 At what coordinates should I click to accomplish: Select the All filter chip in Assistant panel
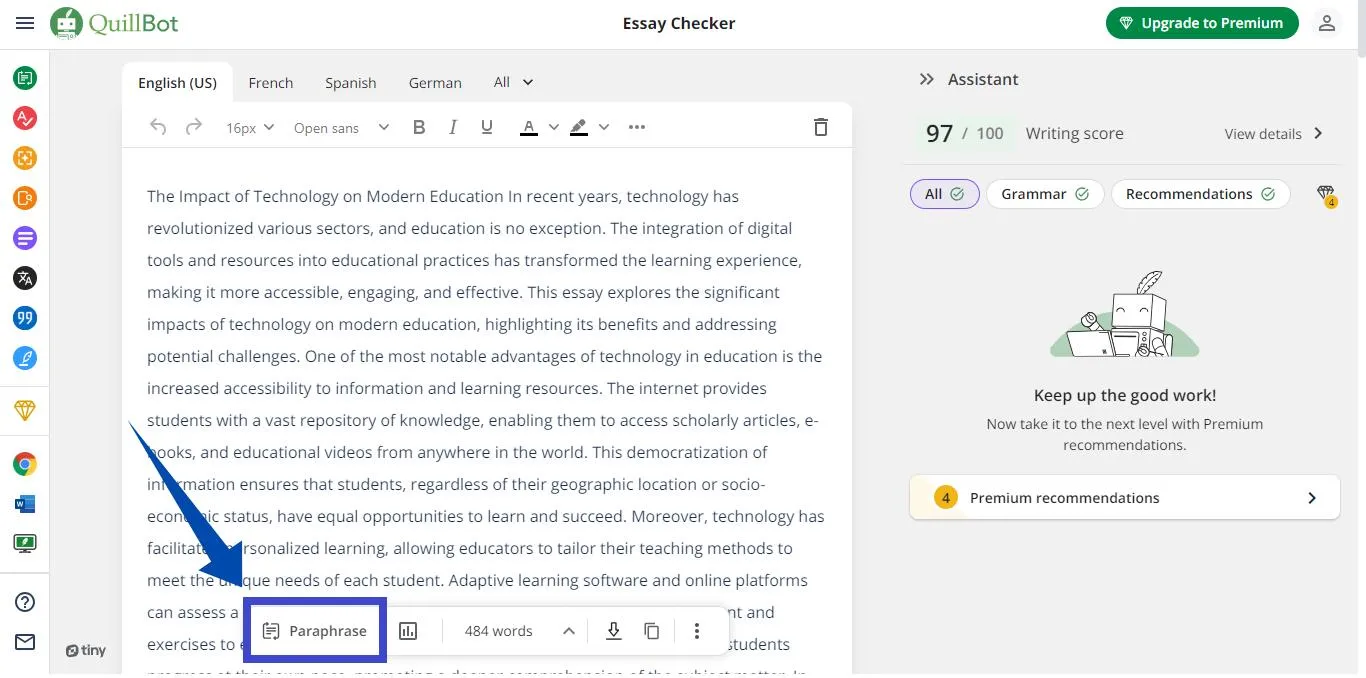tap(944, 193)
